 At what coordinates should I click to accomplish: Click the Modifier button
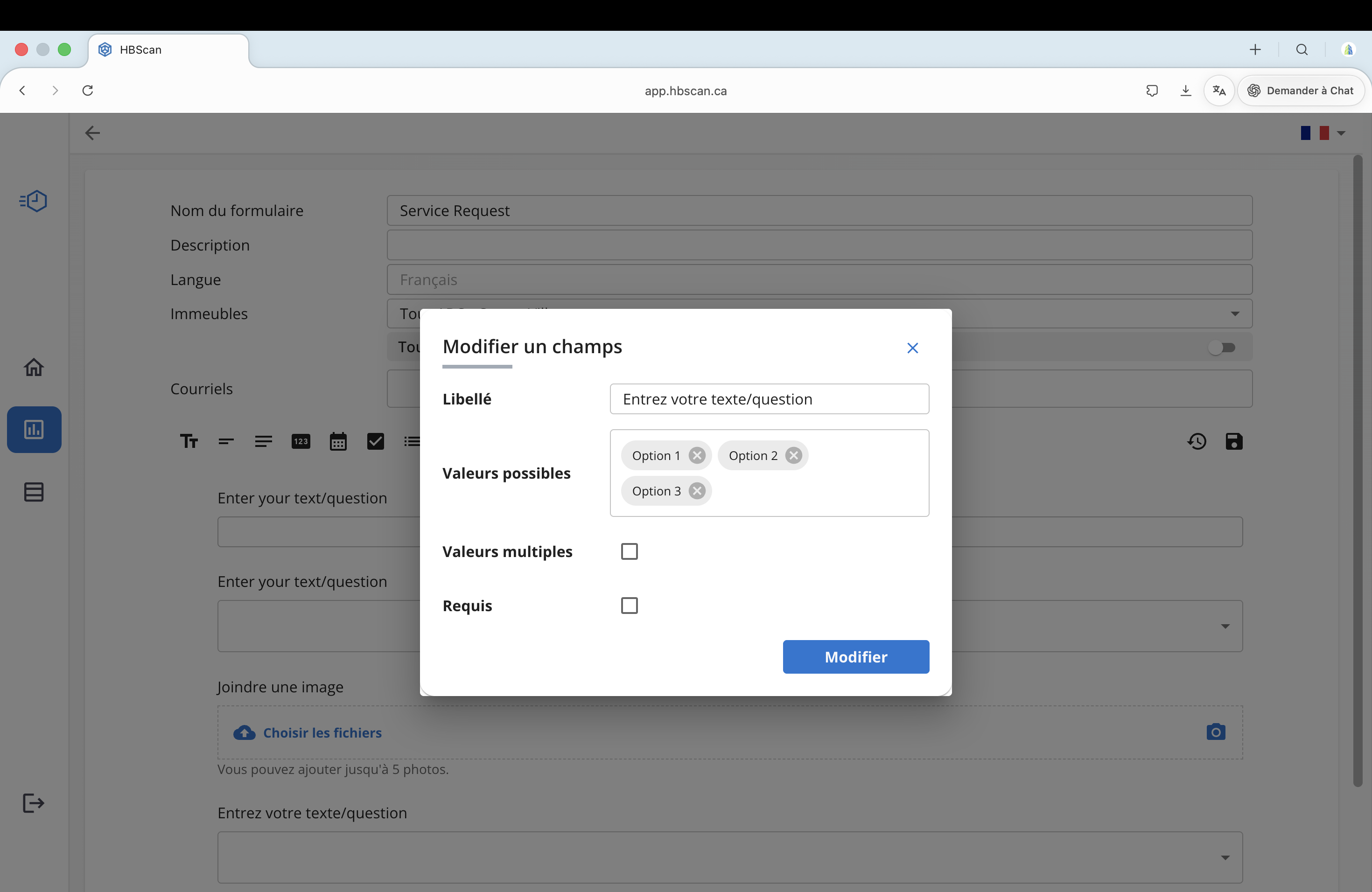coord(855,657)
